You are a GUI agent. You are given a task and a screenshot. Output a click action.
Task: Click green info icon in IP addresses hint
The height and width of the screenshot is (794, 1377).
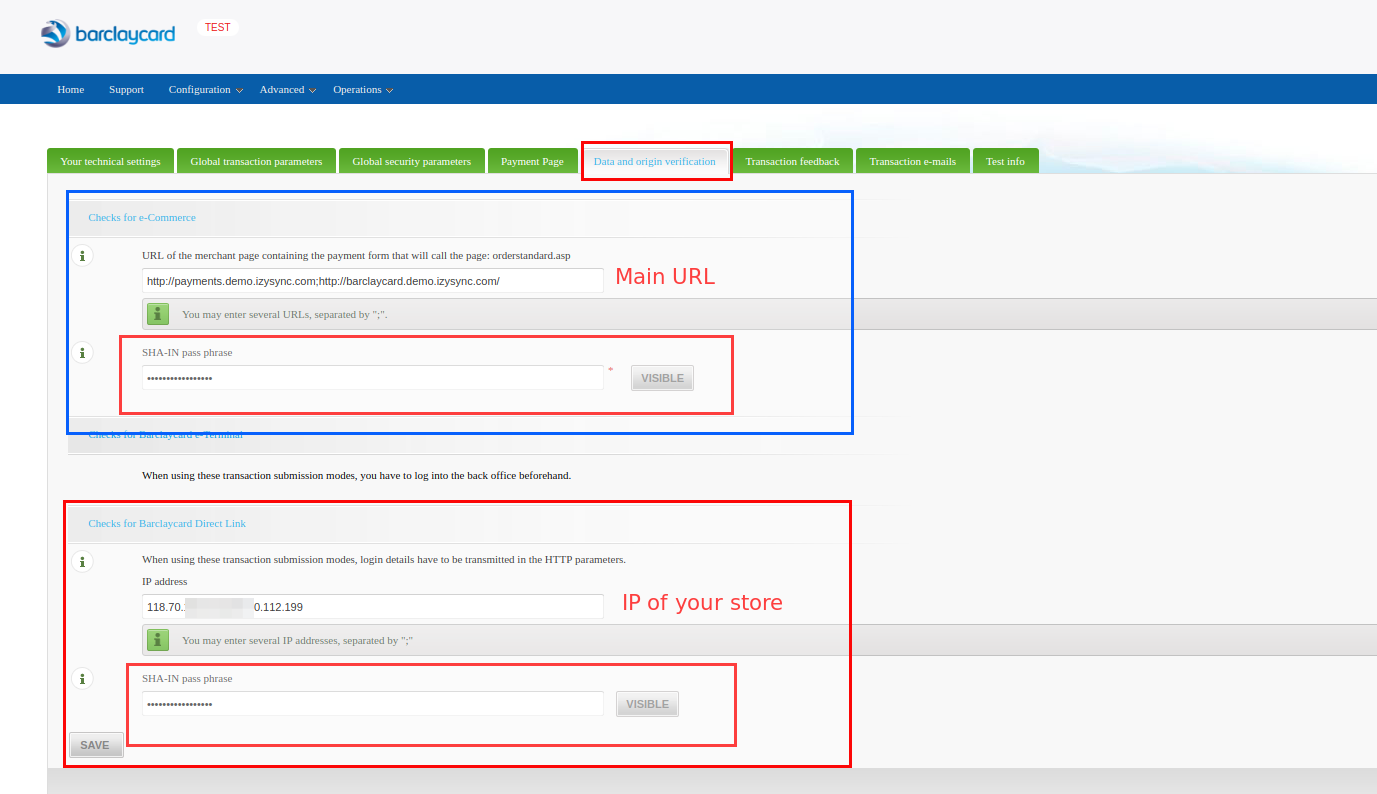tap(158, 640)
